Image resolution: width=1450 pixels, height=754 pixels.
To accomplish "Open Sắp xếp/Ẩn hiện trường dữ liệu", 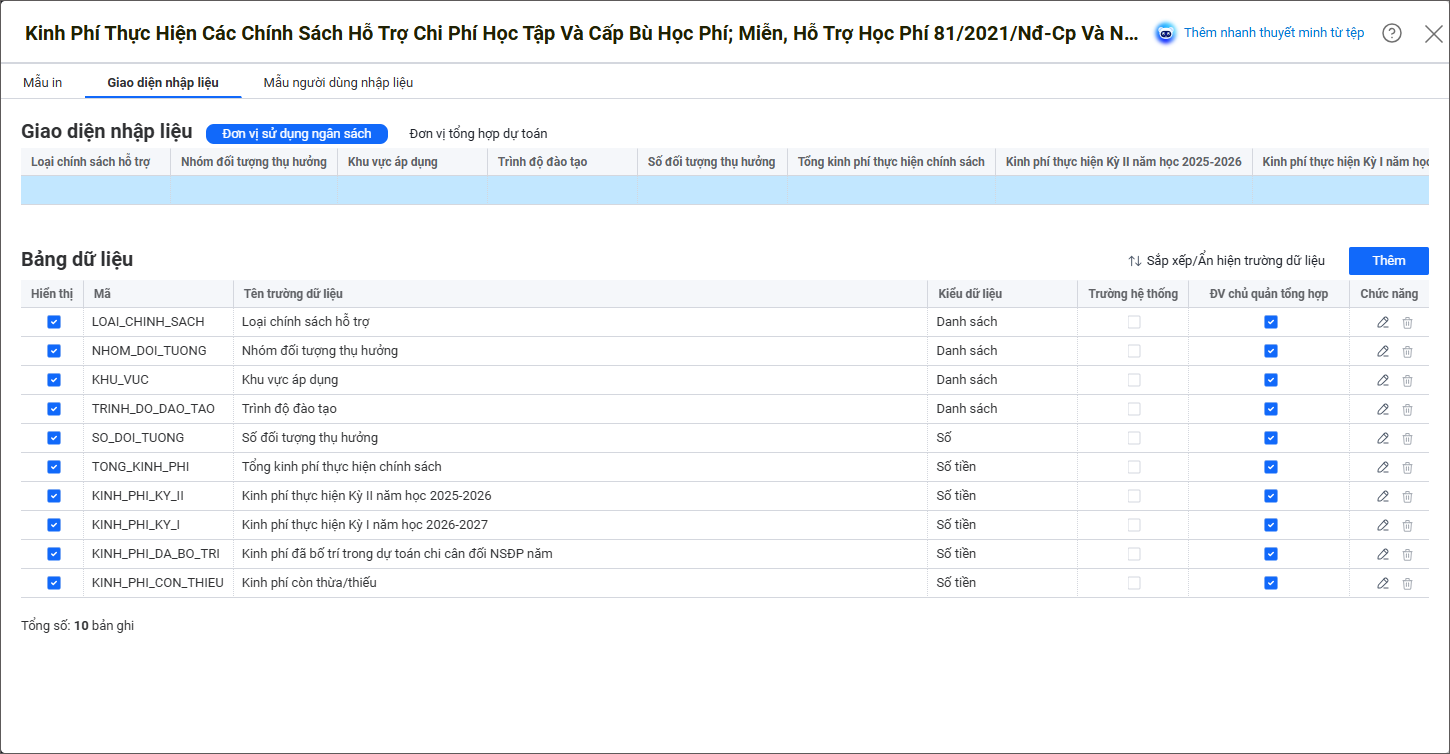I will [1226, 261].
